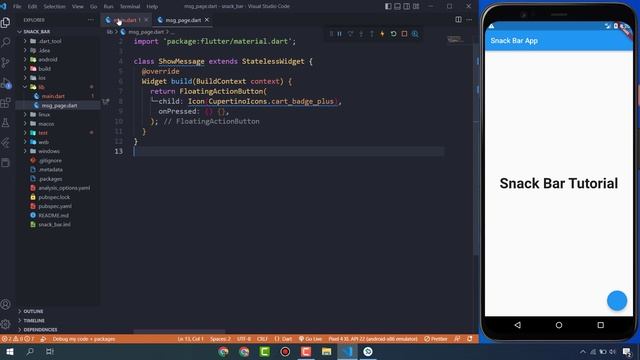Expand the android folder
The image size is (640, 360).
click(x=48, y=60)
